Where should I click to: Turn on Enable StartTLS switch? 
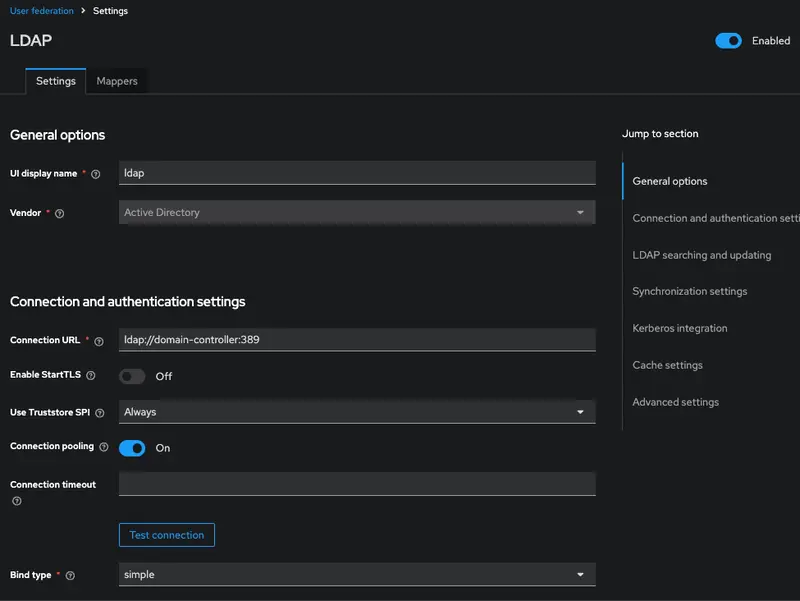click(132, 377)
